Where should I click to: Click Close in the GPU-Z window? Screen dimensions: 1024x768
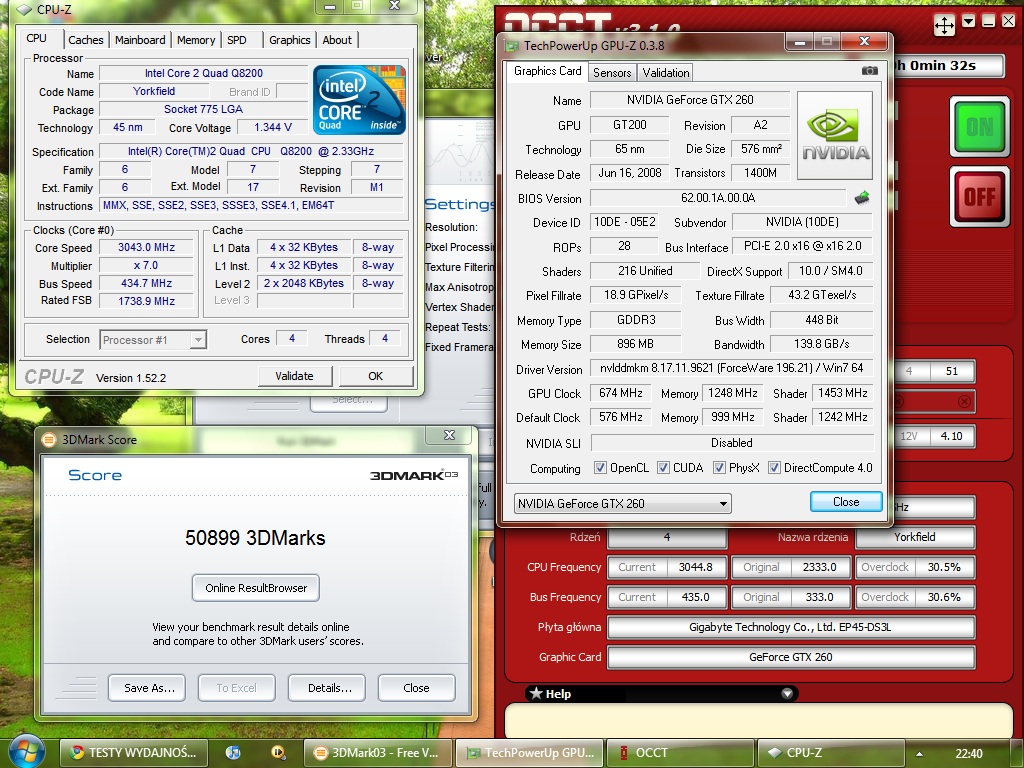coord(846,502)
